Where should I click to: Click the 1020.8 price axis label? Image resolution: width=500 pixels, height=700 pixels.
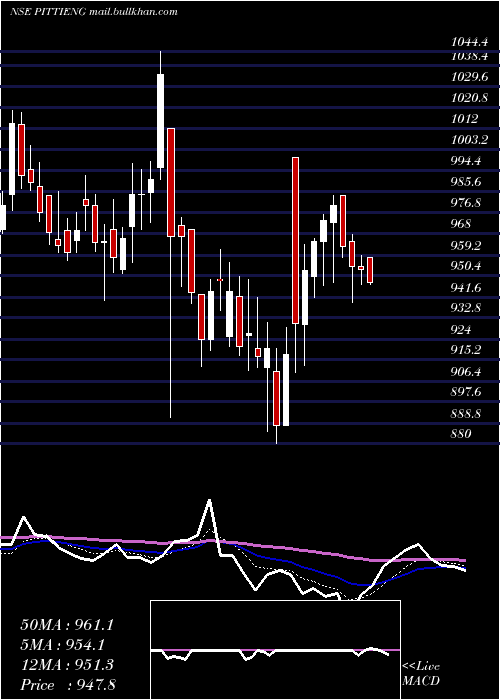click(x=470, y=98)
